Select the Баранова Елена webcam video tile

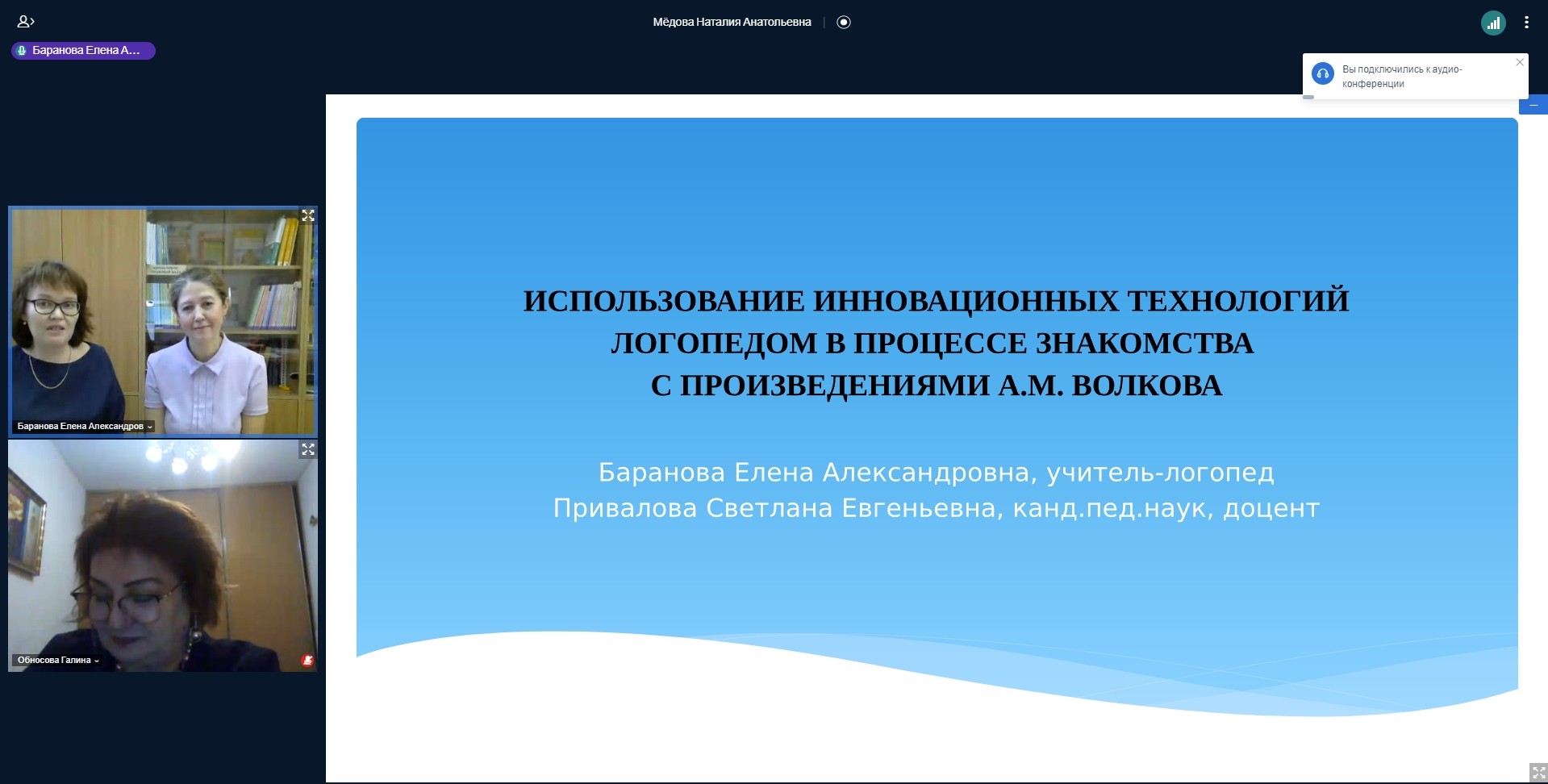(162, 321)
